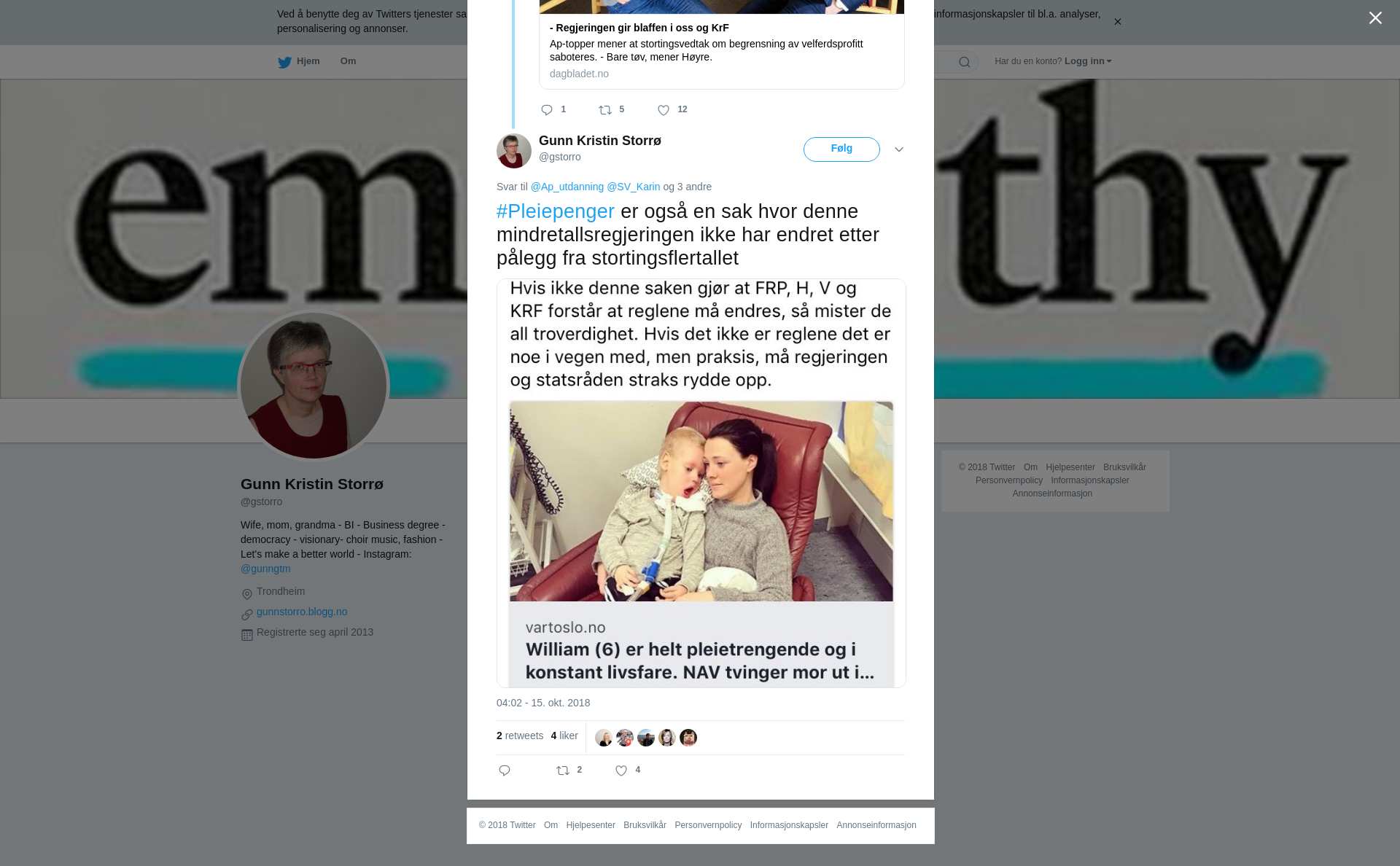Visit gunnstorro.blogg.no profile link

[x=302, y=612]
